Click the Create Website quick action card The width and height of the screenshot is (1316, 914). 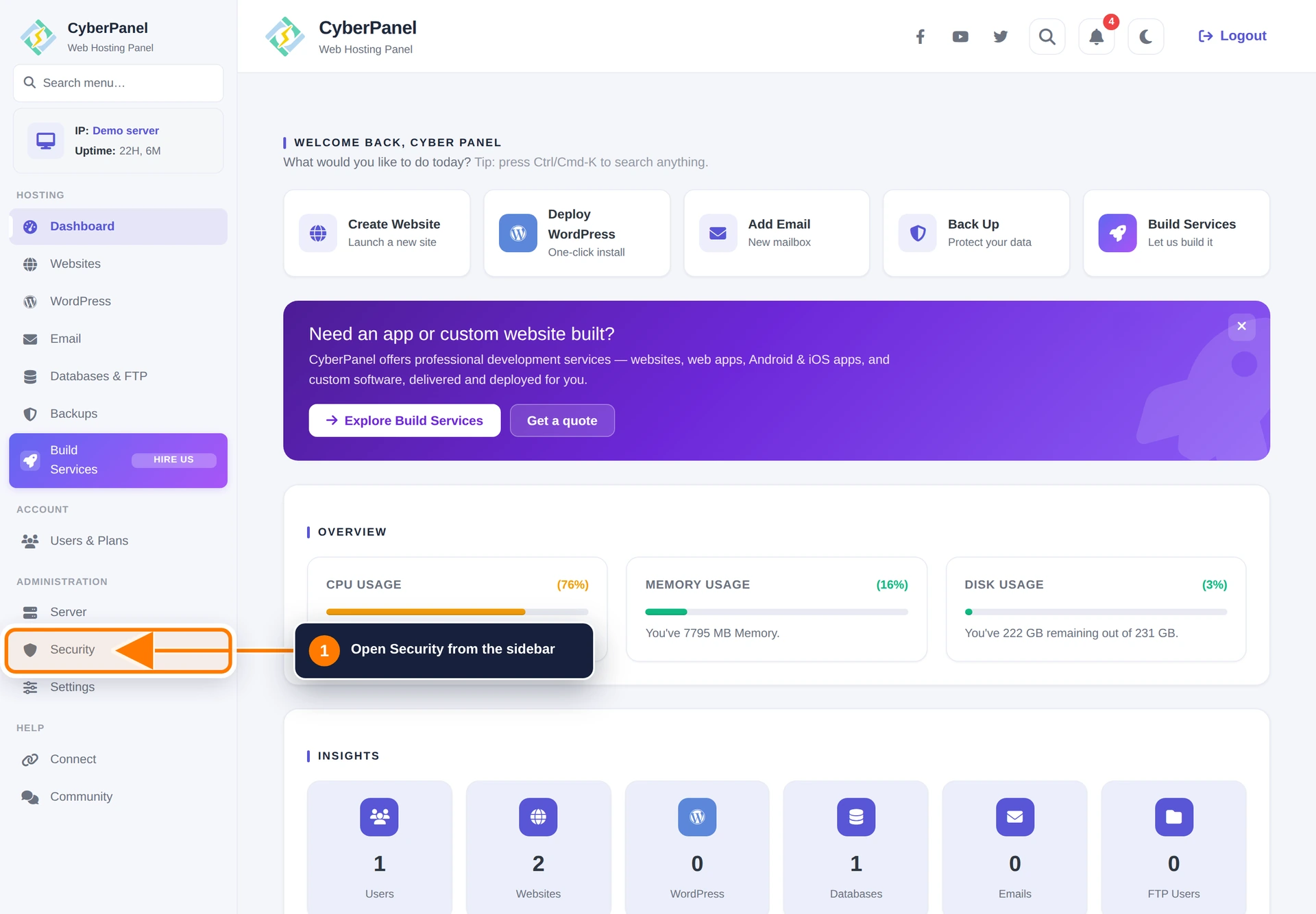[377, 233]
